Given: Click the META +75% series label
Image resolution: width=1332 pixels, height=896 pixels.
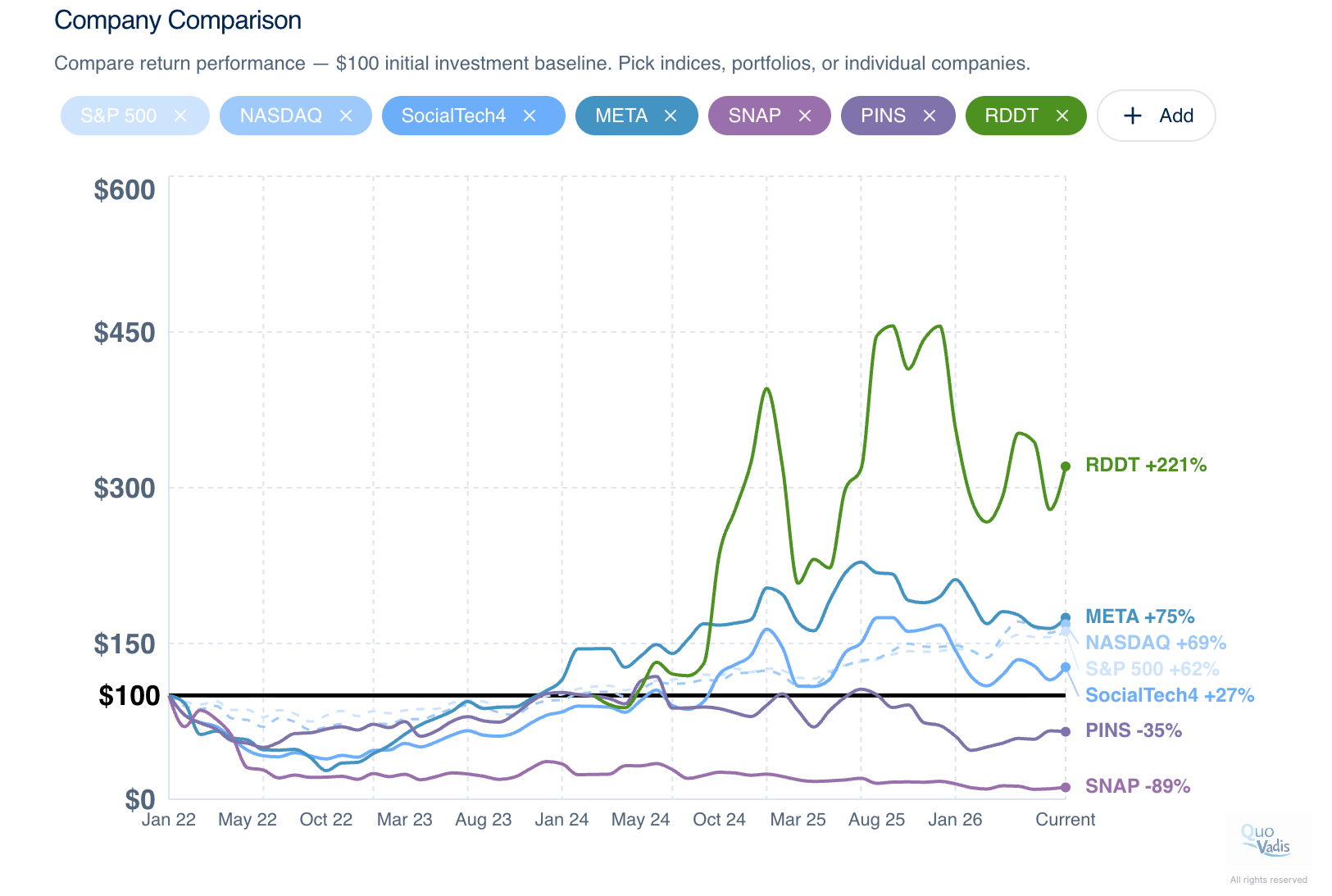Looking at the screenshot, I should click(1140, 616).
